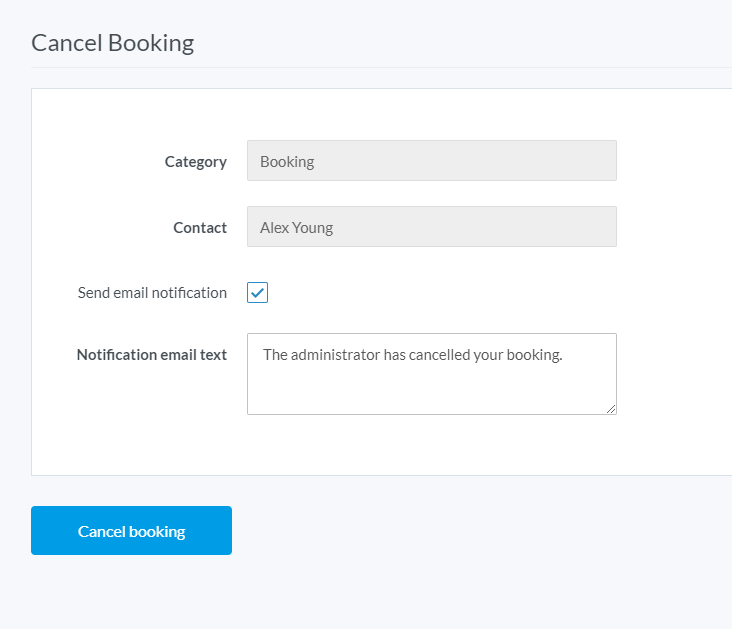Click the 'Notification email text' label
The width and height of the screenshot is (732, 629).
[151, 354]
